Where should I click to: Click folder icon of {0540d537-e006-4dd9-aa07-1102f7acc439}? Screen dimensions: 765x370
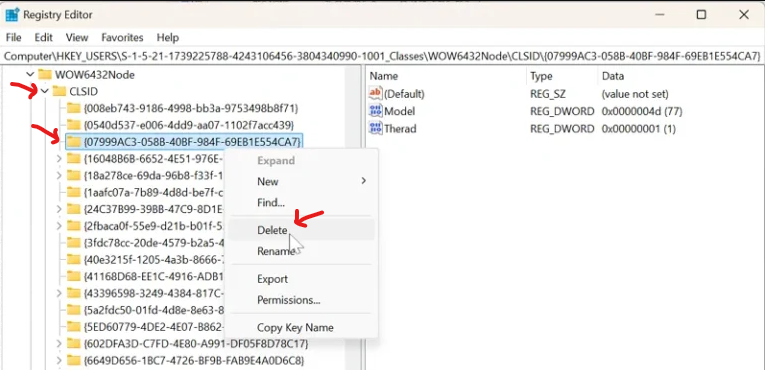73,124
